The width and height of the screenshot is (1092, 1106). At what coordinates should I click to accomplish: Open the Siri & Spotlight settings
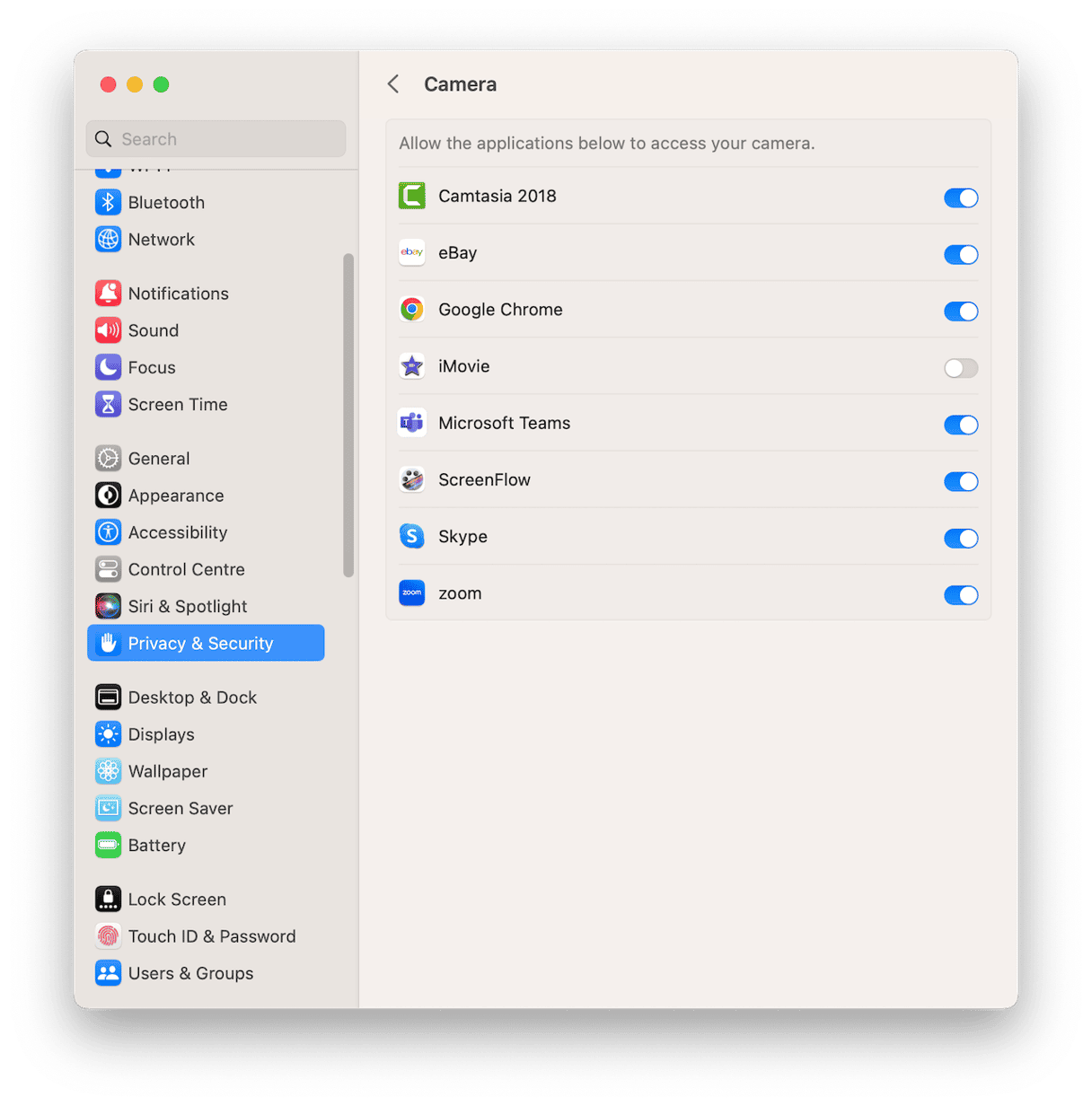[x=187, y=606]
